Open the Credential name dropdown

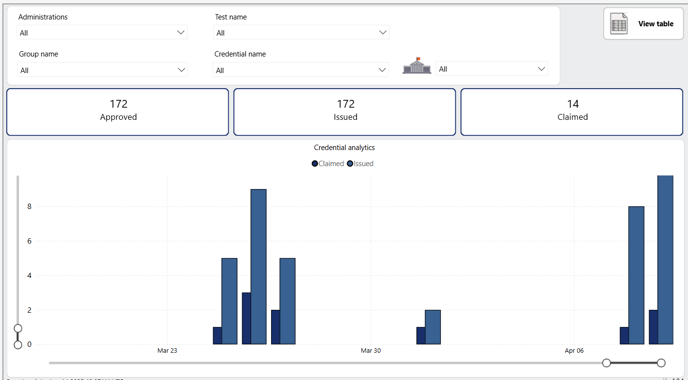[301, 70]
